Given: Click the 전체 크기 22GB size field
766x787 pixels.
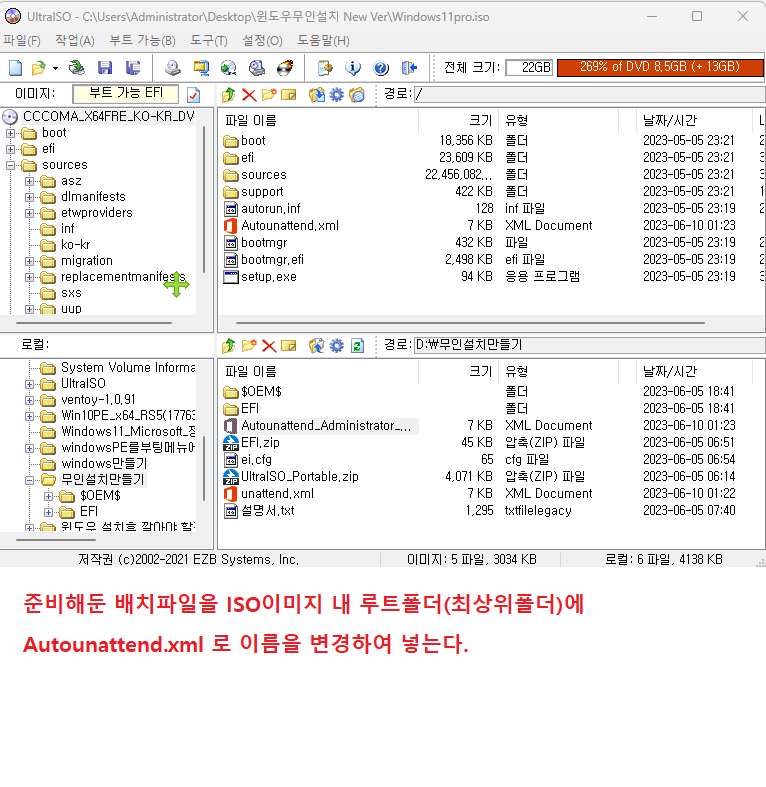Looking at the screenshot, I should pos(529,68).
